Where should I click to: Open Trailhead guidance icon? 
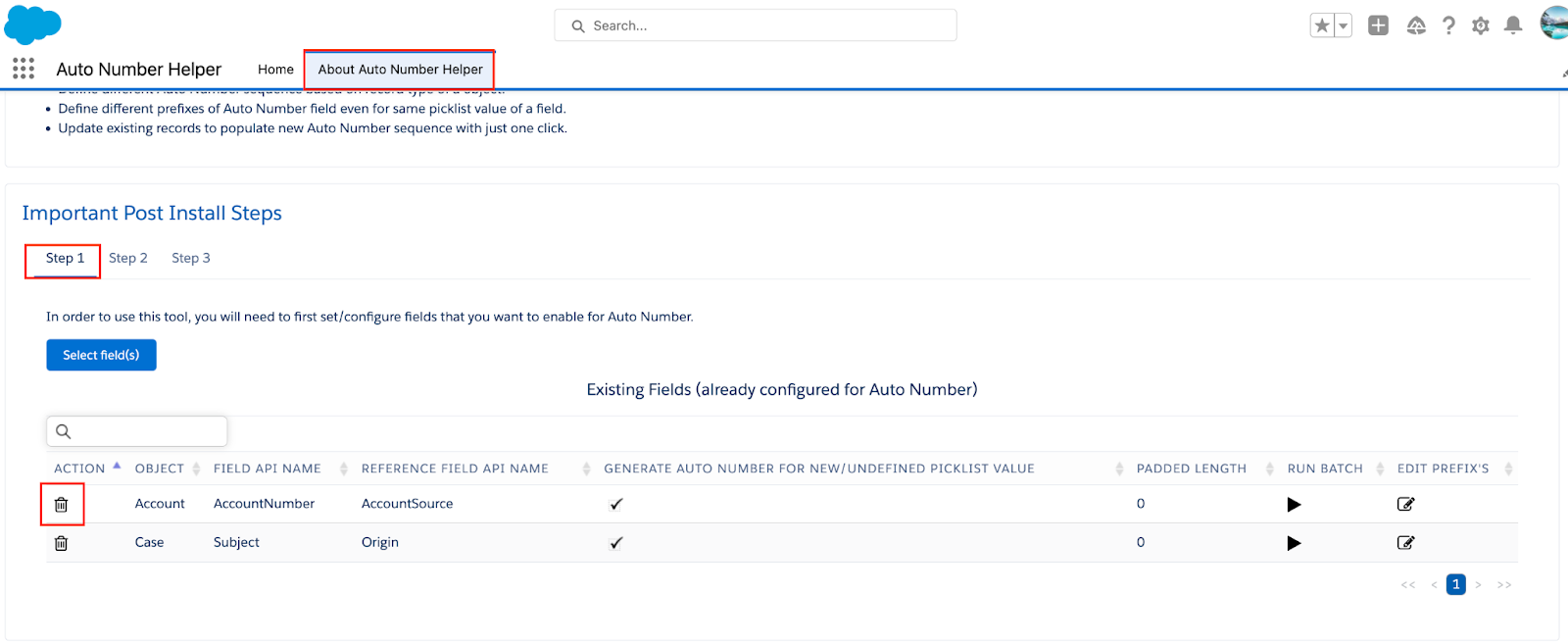tap(1416, 25)
